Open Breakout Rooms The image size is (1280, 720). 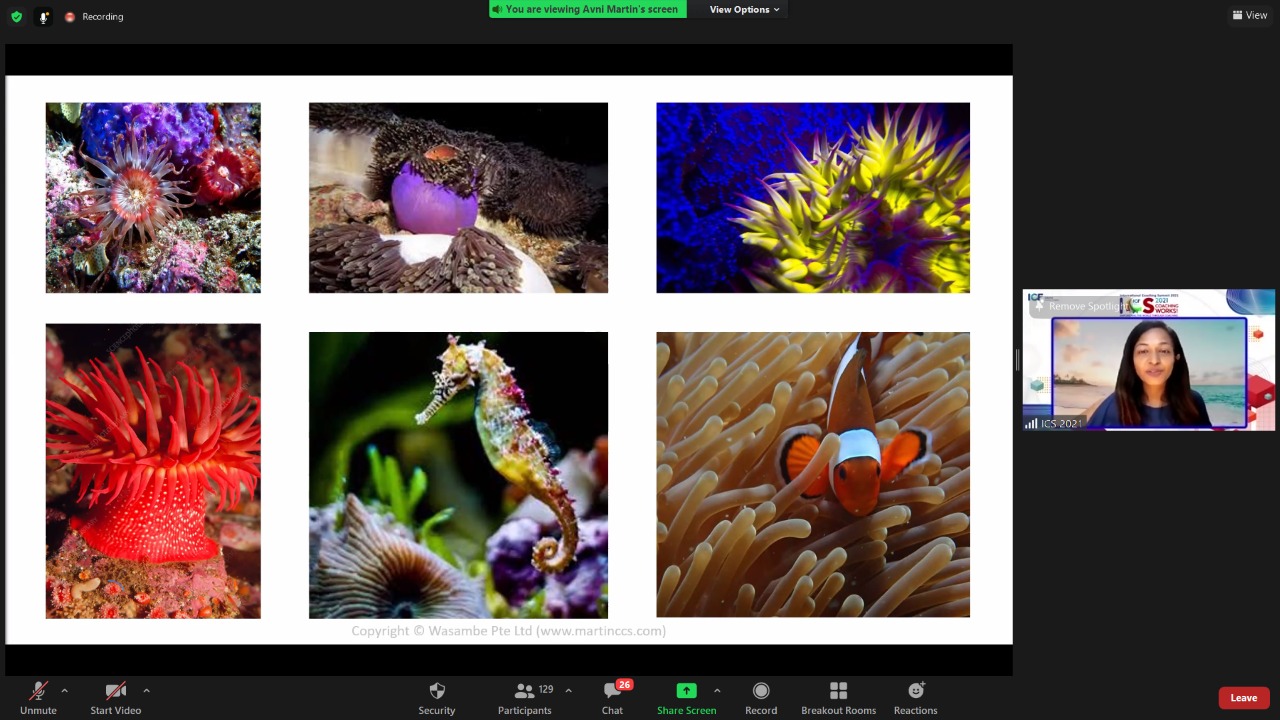838,697
